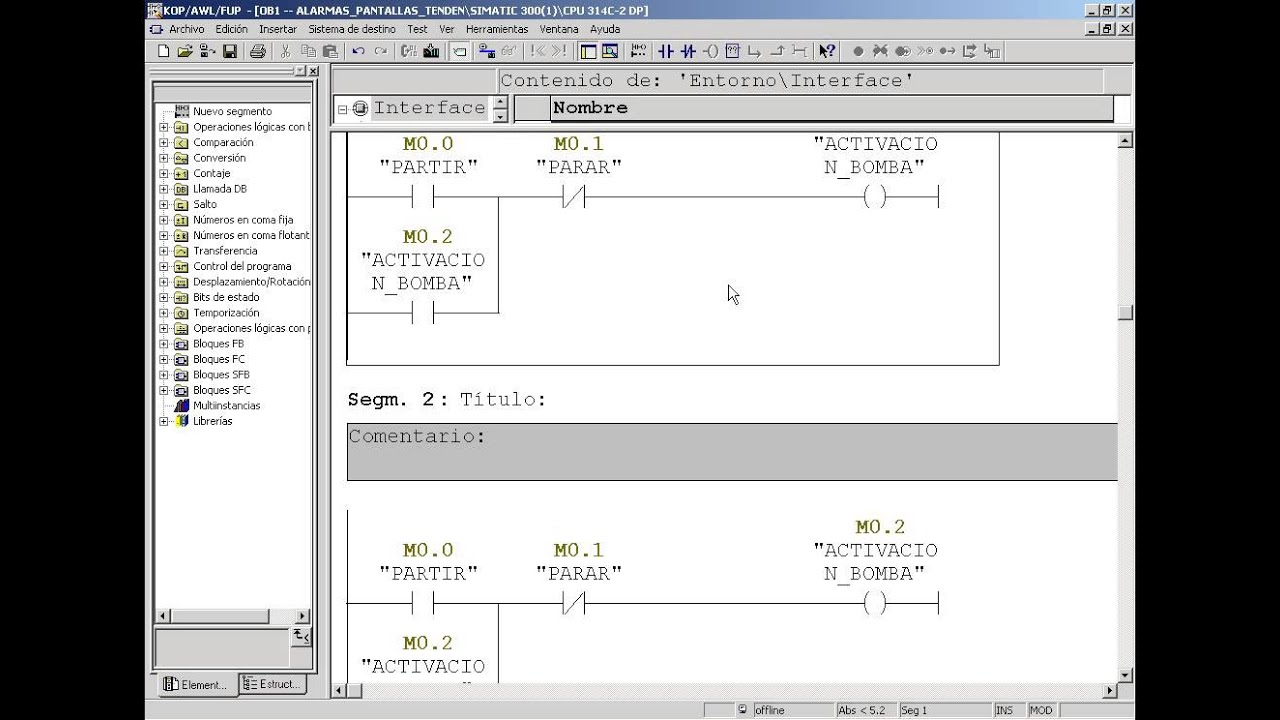Expand the Bloques FB folder
The image size is (1280, 720).
164,344
